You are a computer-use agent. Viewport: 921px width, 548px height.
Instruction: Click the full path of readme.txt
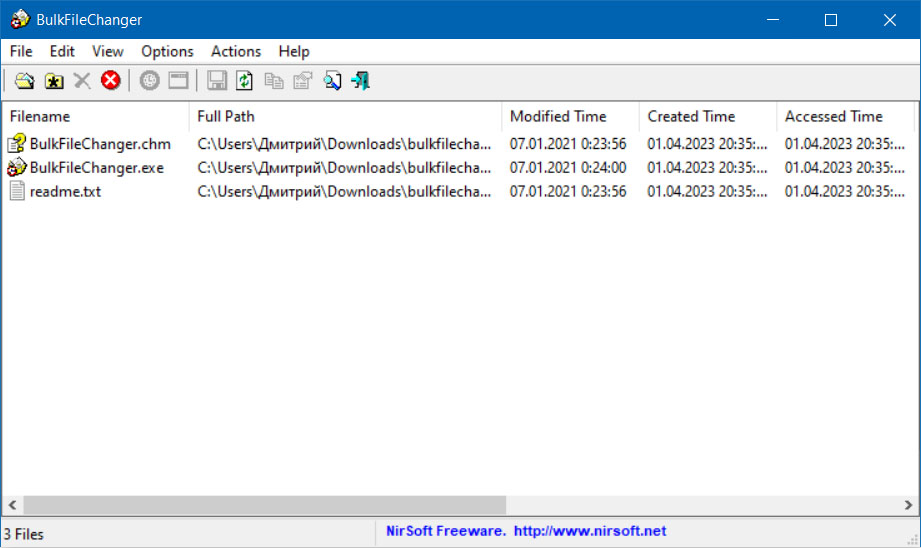tap(344, 191)
